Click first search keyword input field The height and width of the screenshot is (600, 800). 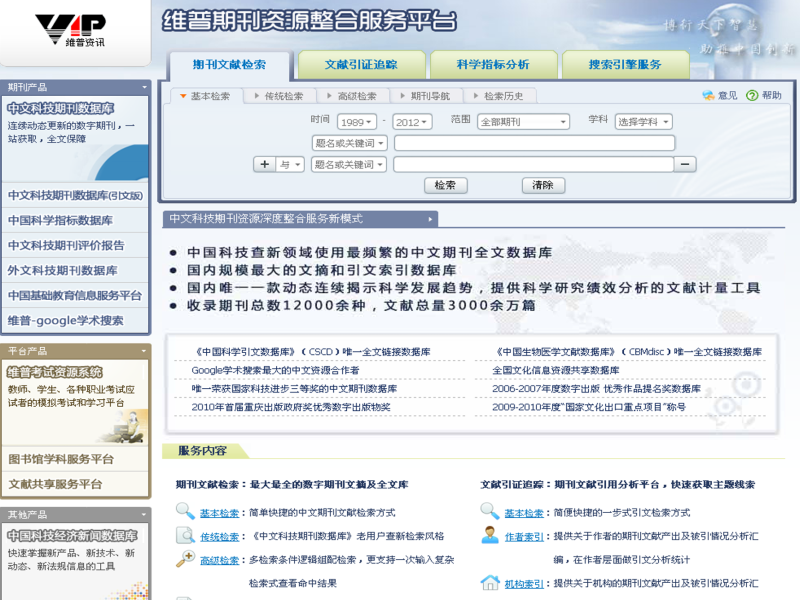pos(535,143)
